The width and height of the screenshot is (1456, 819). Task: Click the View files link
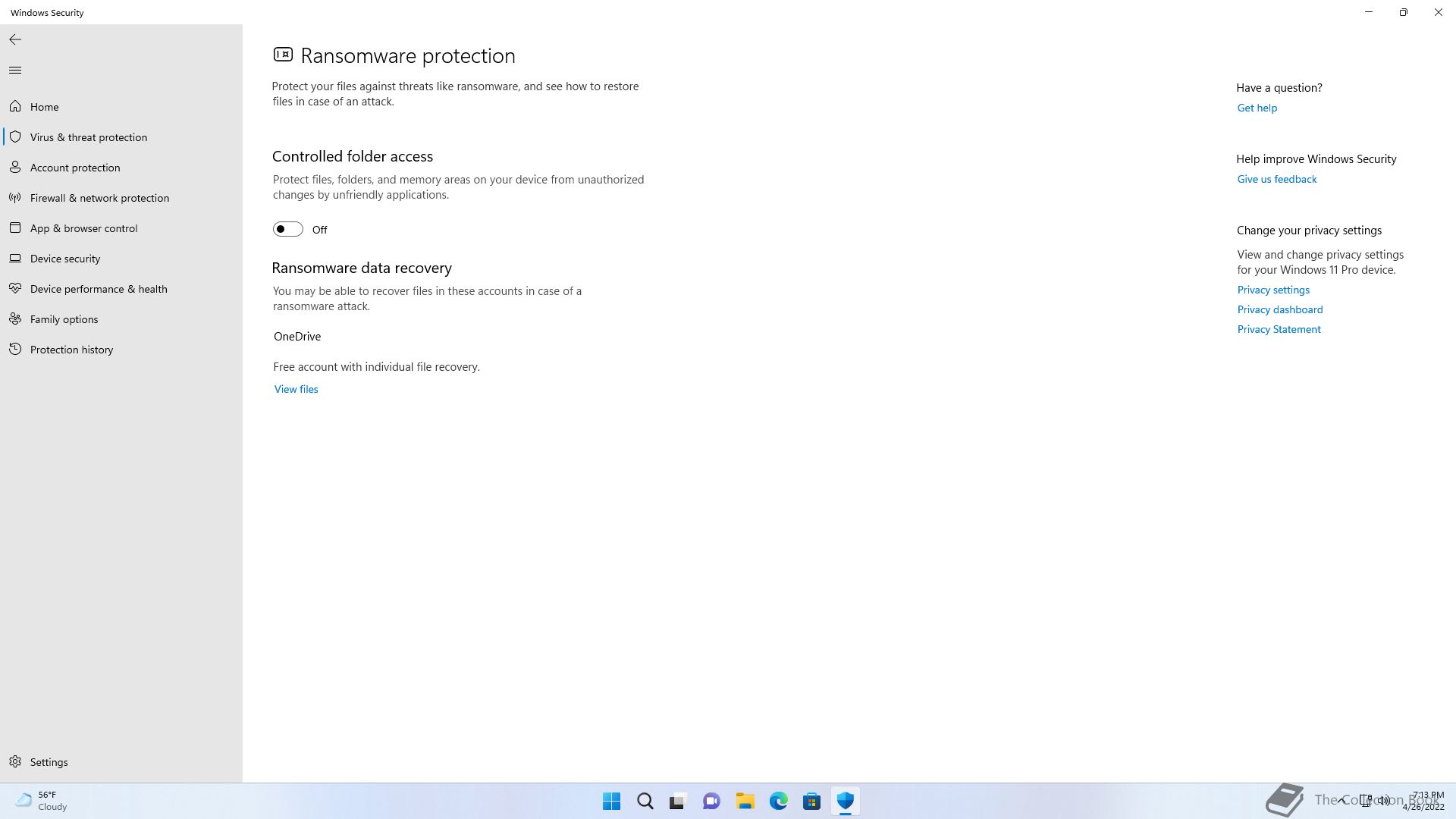coord(296,389)
